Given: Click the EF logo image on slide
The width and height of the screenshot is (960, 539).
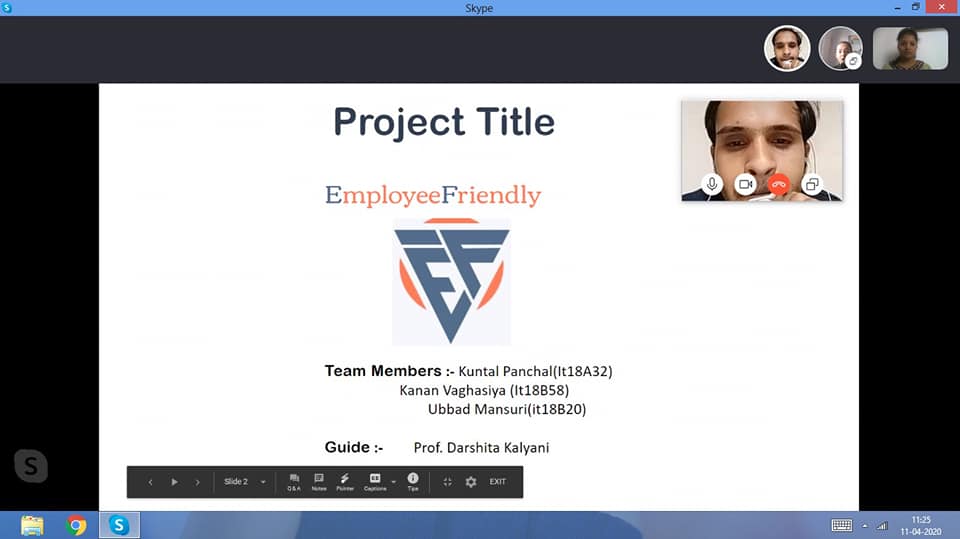Looking at the screenshot, I should pyautogui.click(x=451, y=281).
